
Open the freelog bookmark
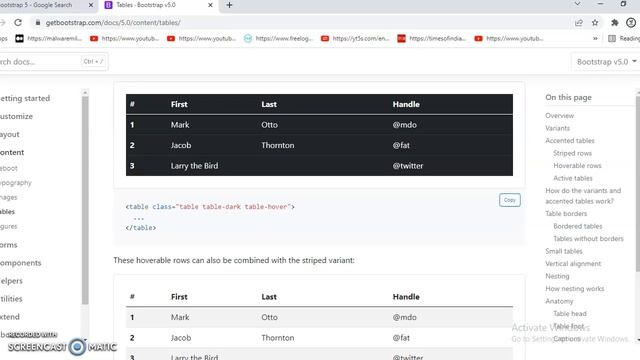click(x=278, y=38)
